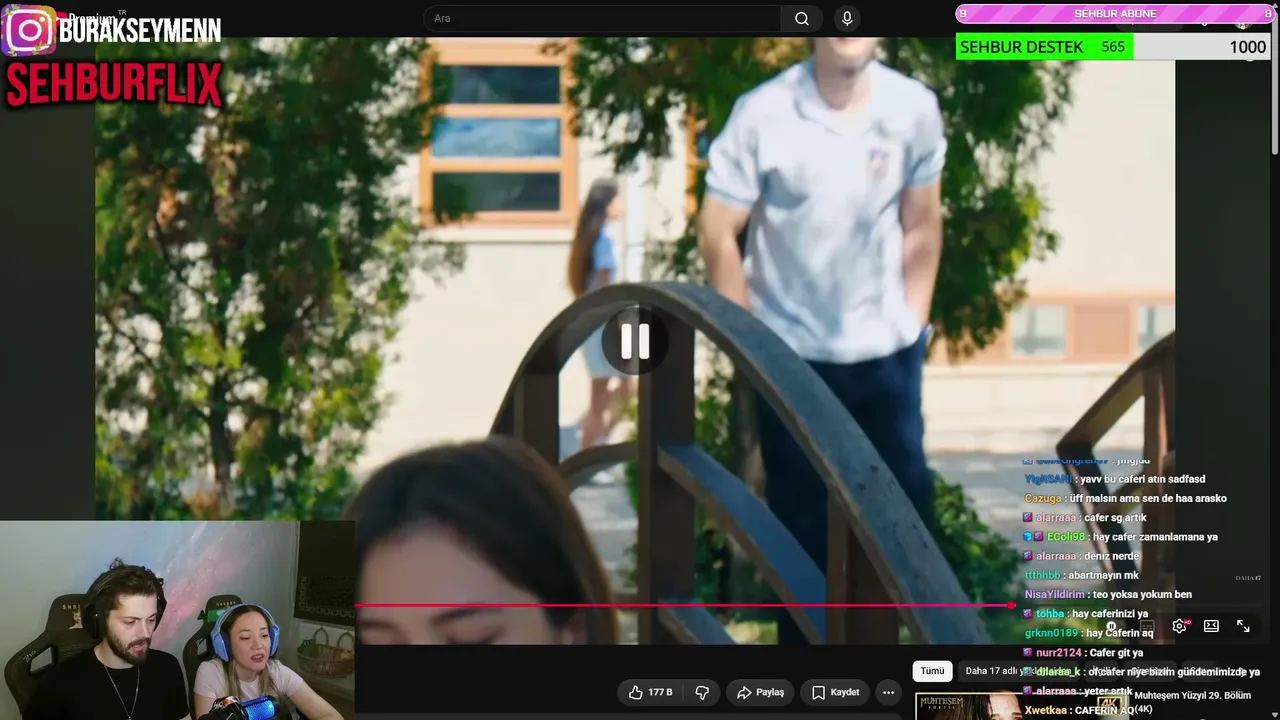Click the Instagram logo icon in the overlay
The height and width of the screenshot is (720, 1280).
coord(28,30)
